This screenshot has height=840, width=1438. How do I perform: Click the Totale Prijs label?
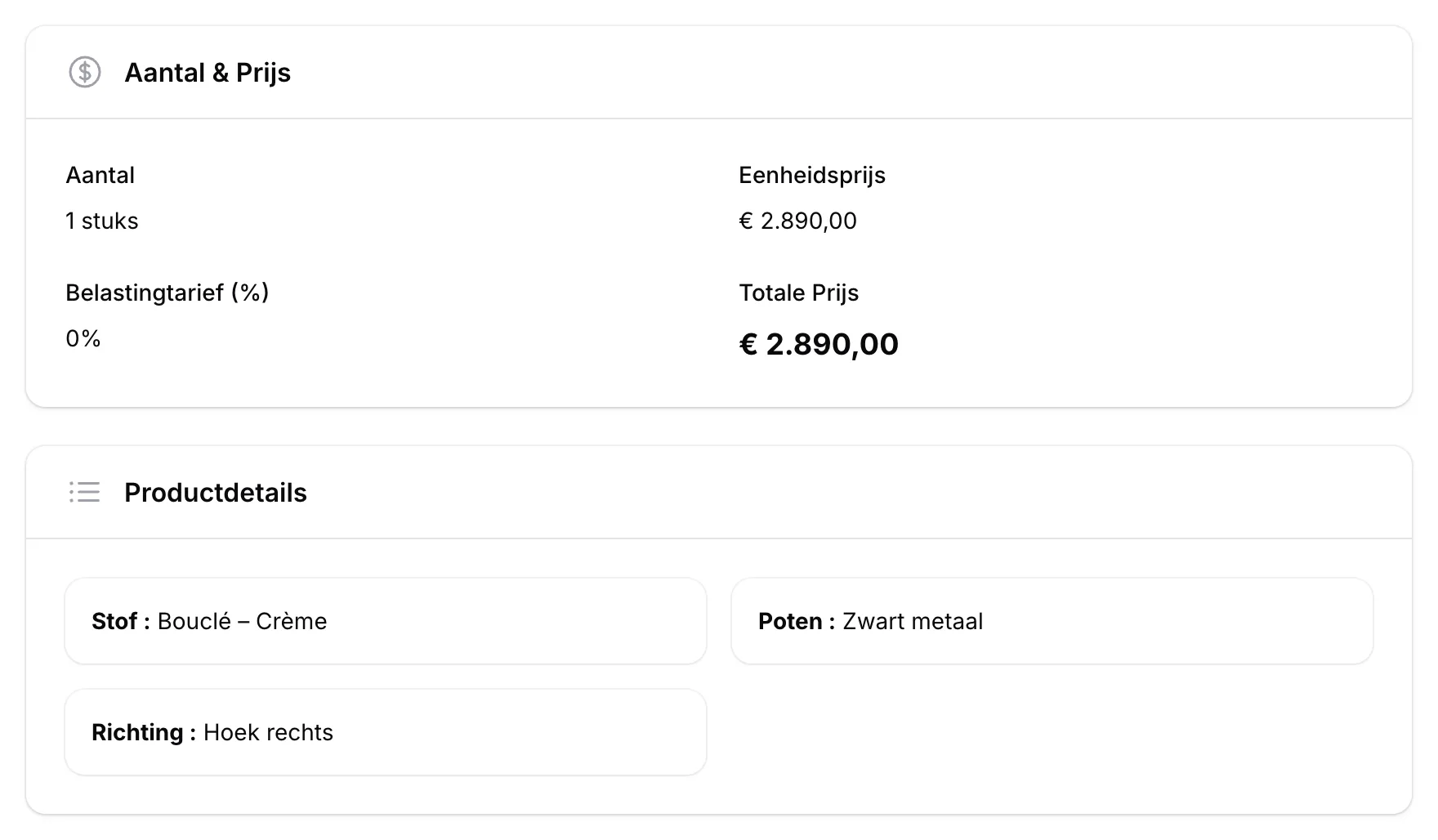(799, 293)
